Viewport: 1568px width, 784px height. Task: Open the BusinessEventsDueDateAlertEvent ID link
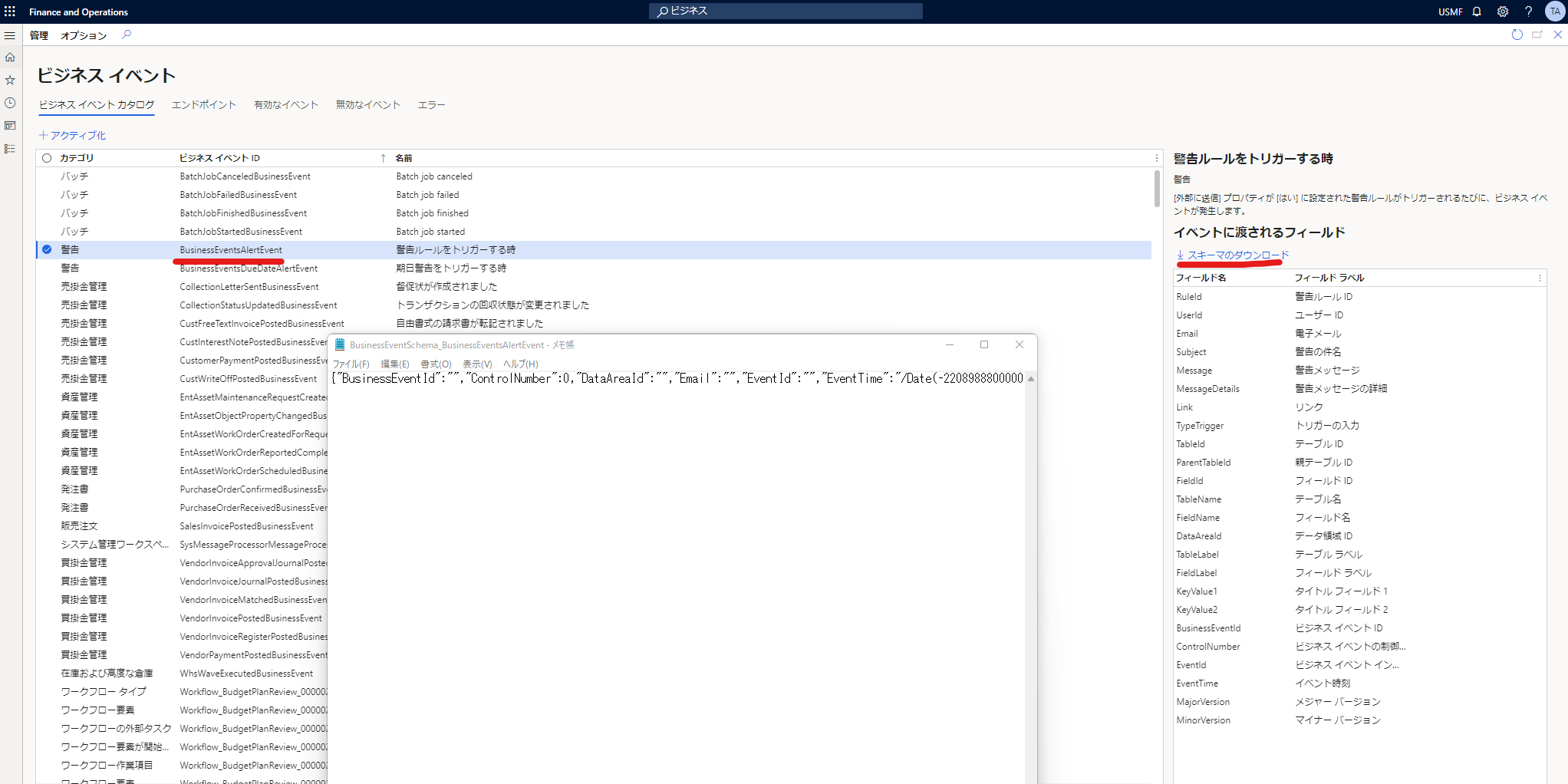pyautogui.click(x=249, y=268)
